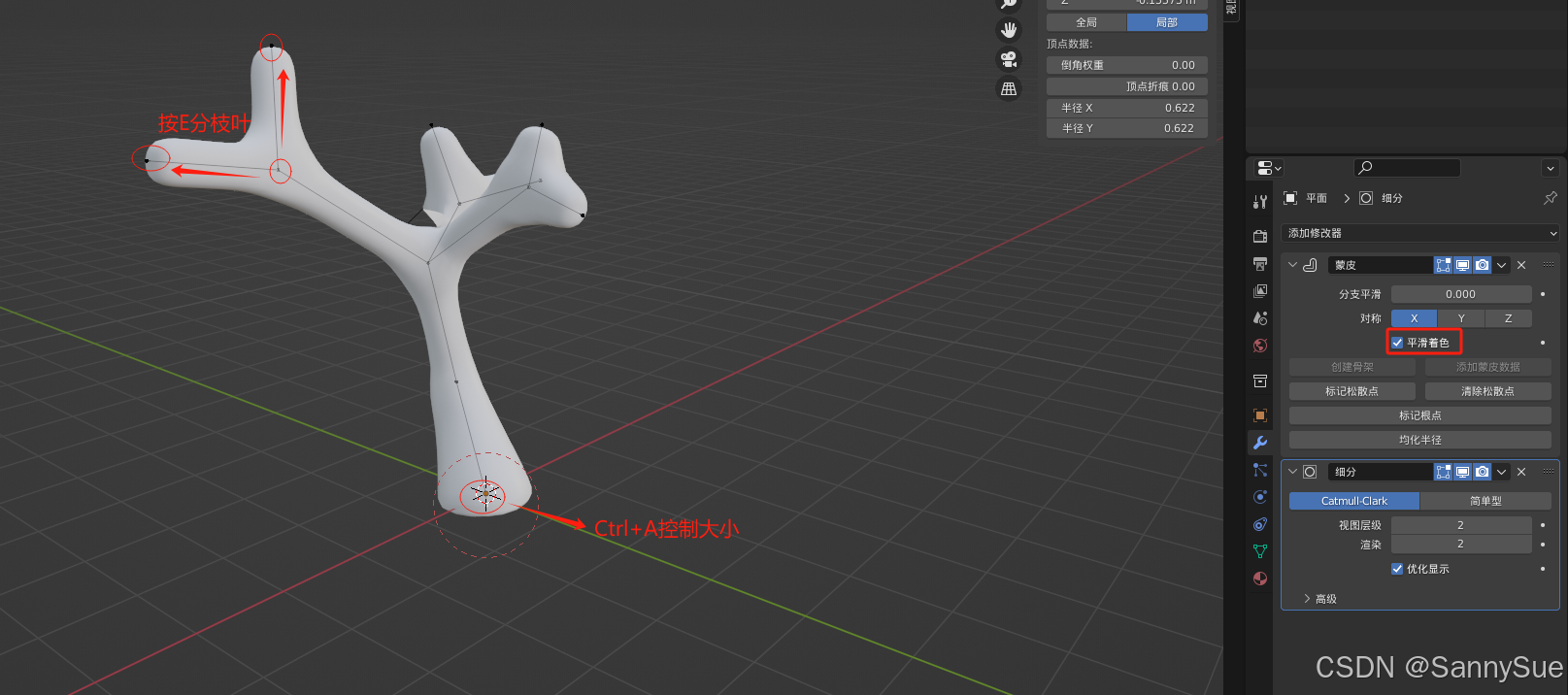Open the Object Data green mesh icon
1568x695 pixels.
pos(1260,551)
